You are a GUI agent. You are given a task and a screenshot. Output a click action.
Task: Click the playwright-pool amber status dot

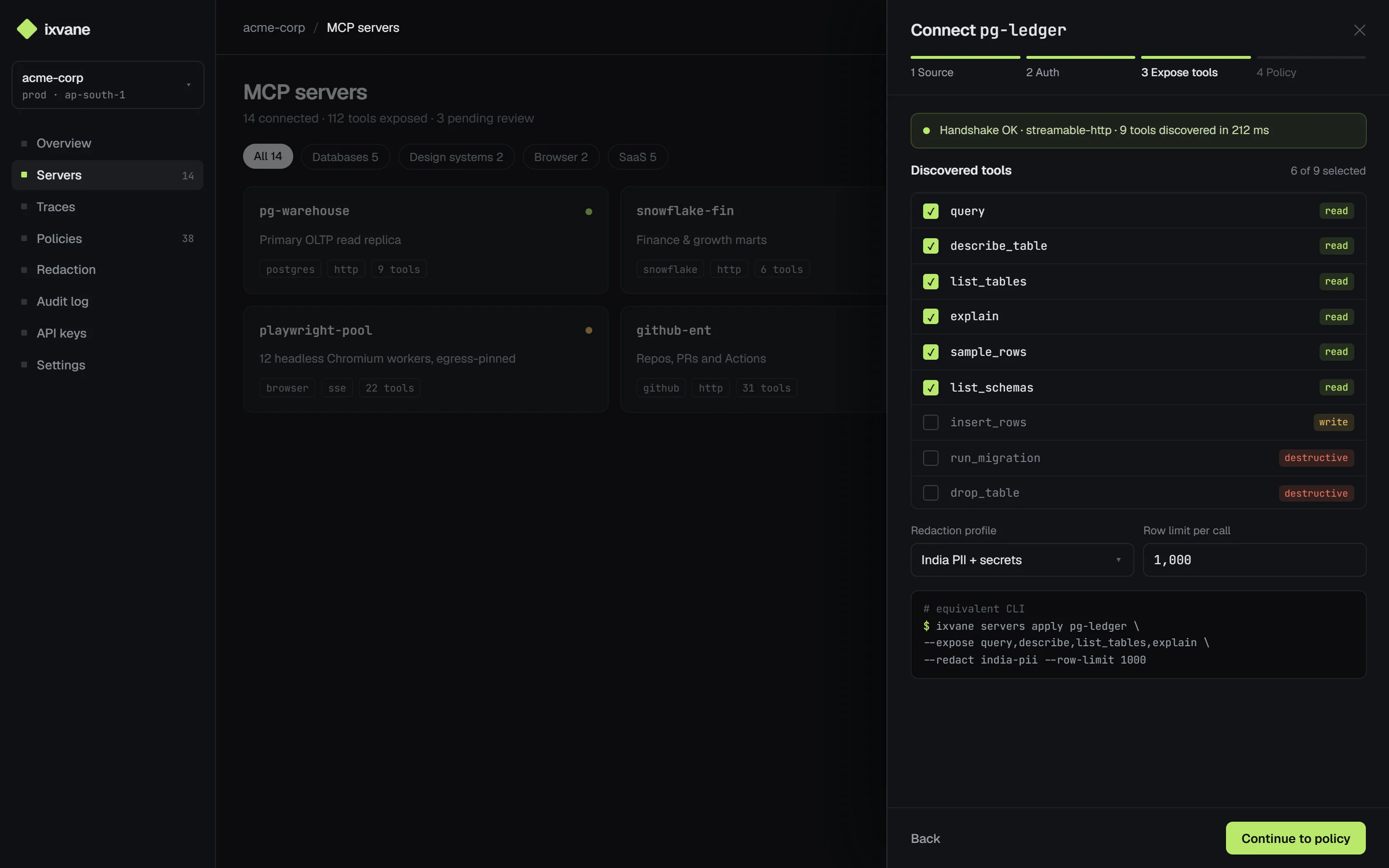click(588, 330)
